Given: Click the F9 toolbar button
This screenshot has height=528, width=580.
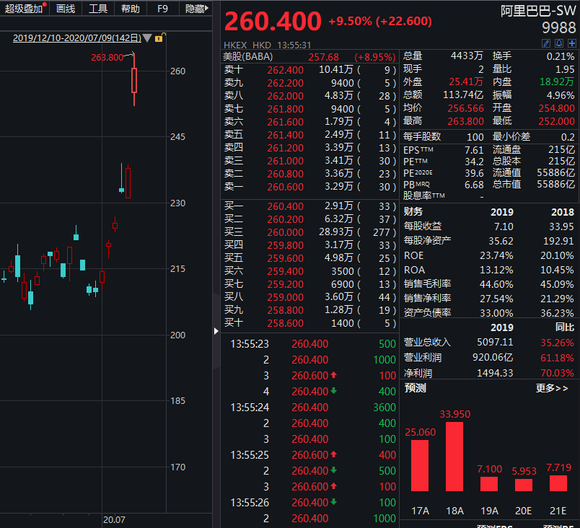Looking at the screenshot, I should click(162, 8).
